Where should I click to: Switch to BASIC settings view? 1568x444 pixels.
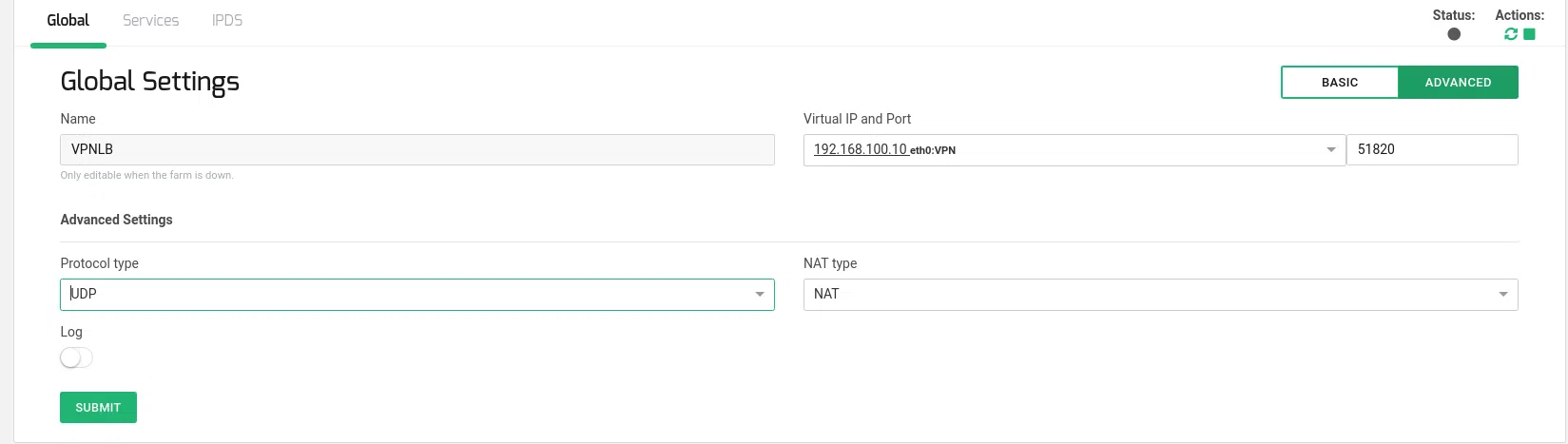point(1339,83)
